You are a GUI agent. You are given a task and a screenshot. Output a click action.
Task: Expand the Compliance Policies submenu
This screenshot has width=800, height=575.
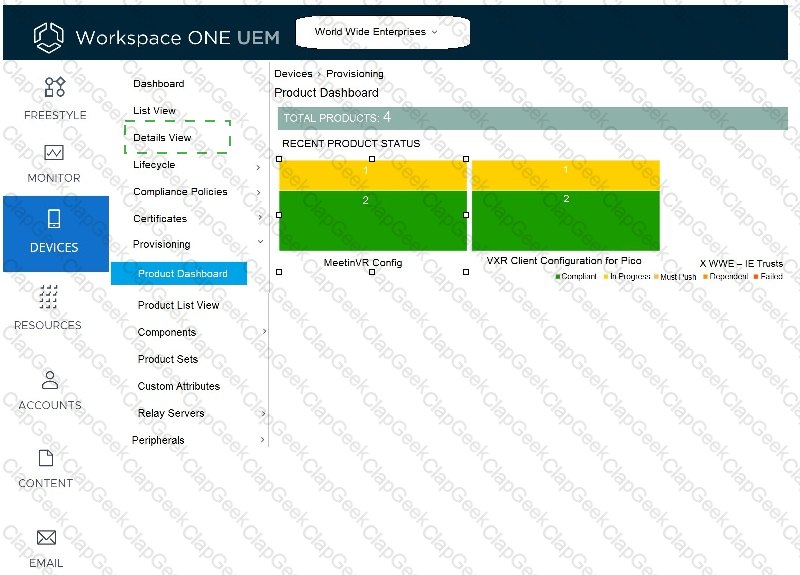click(x=258, y=193)
